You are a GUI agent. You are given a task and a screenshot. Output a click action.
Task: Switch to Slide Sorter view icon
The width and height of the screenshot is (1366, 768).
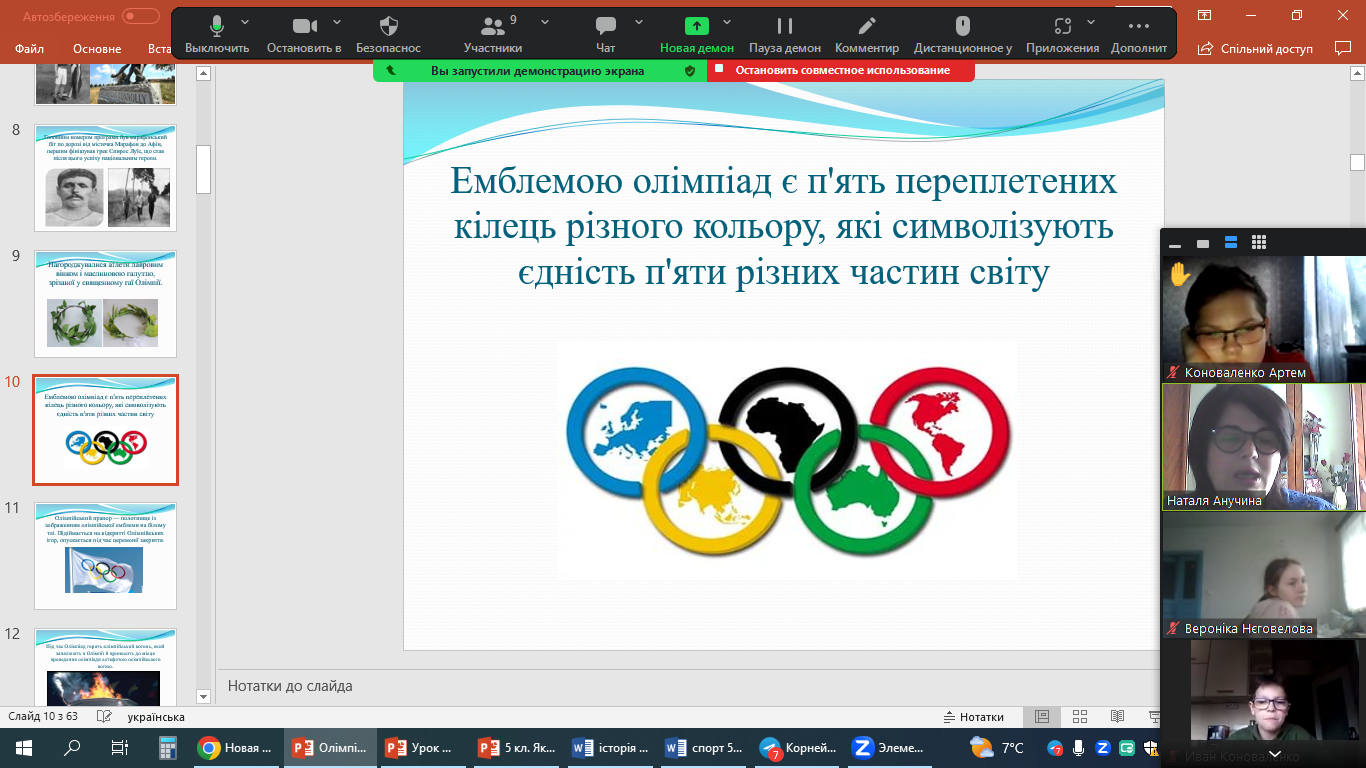(1080, 717)
